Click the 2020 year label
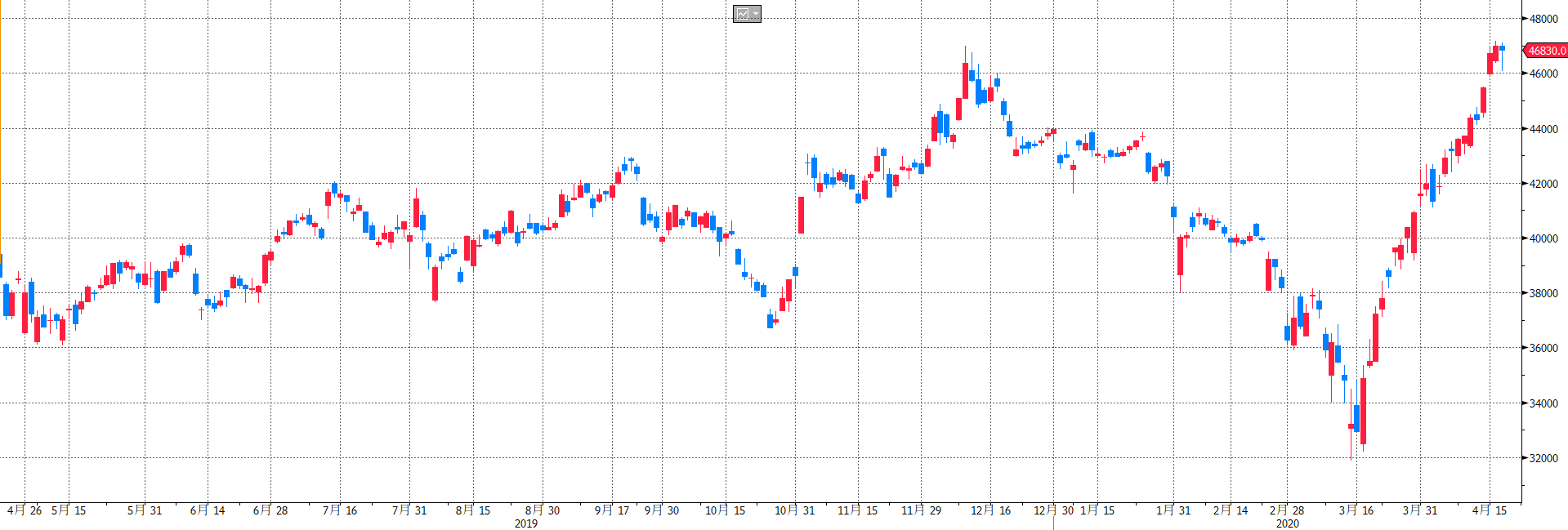Viewport: 1568px width, 530px height. coord(1287,523)
